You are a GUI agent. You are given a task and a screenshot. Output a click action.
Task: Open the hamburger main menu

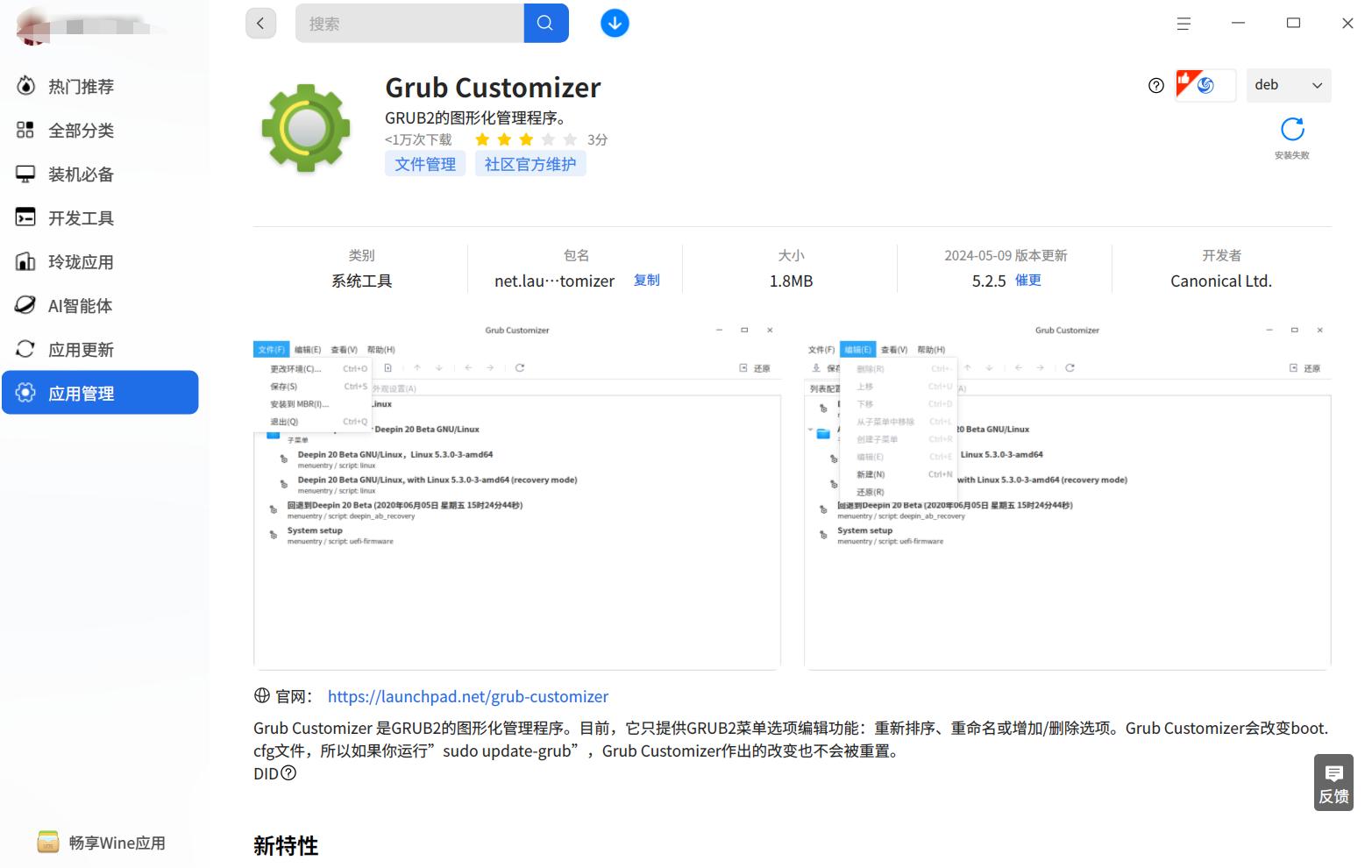coord(1184,24)
